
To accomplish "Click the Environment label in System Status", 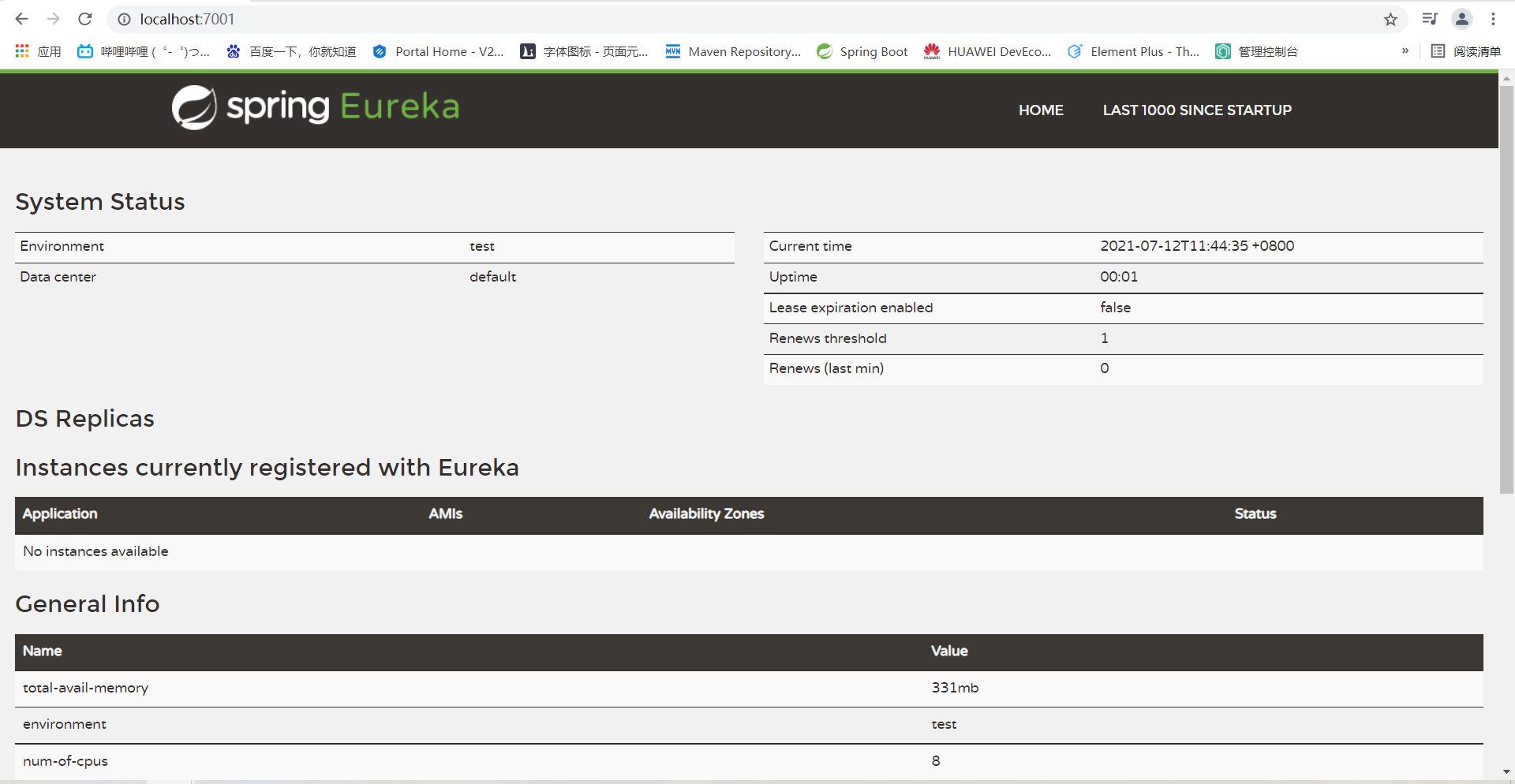I will point(62,246).
